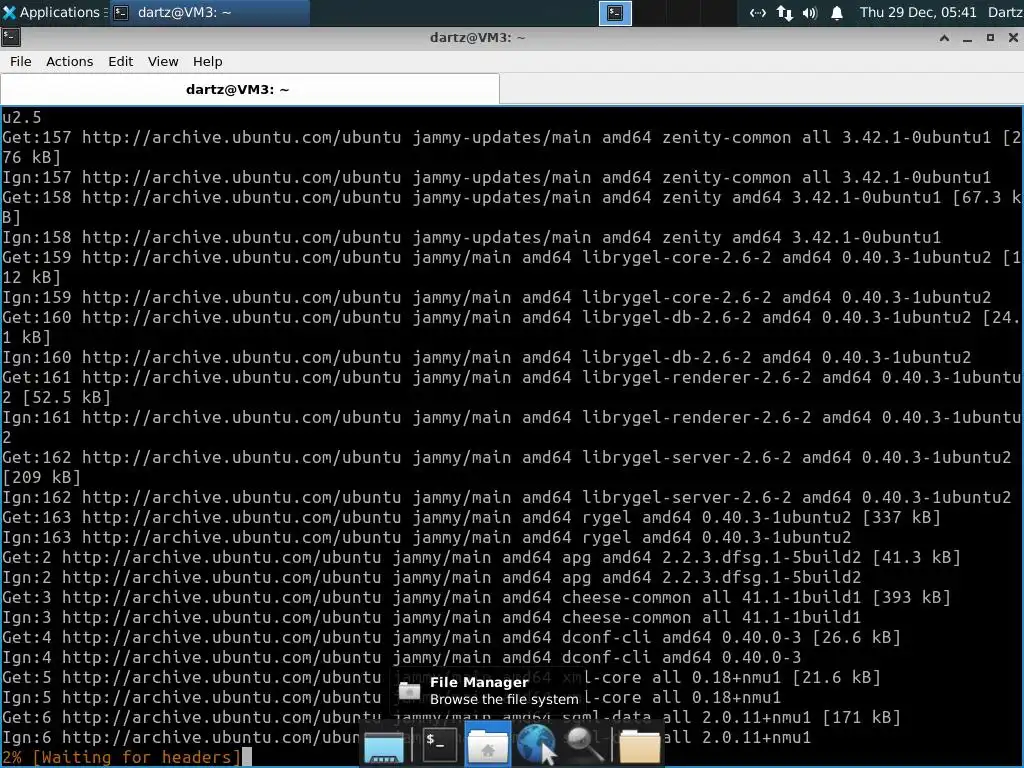This screenshot has width=1024, height=768.
Task: Open the Actions menu
Action: [x=69, y=61]
